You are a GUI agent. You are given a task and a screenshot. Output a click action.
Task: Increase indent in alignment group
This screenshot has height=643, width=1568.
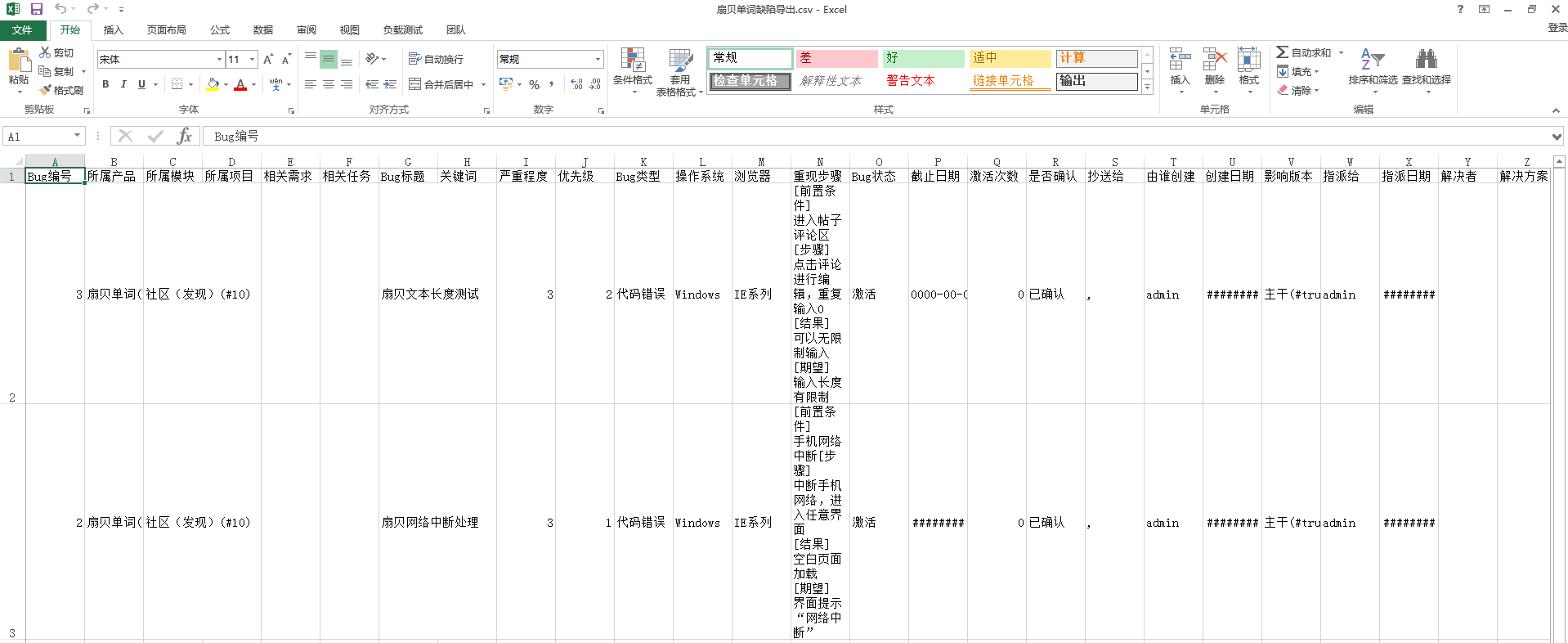coord(390,84)
